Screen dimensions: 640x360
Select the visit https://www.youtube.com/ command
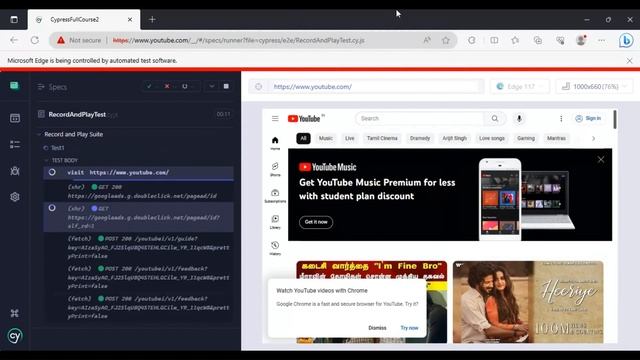coord(138,173)
